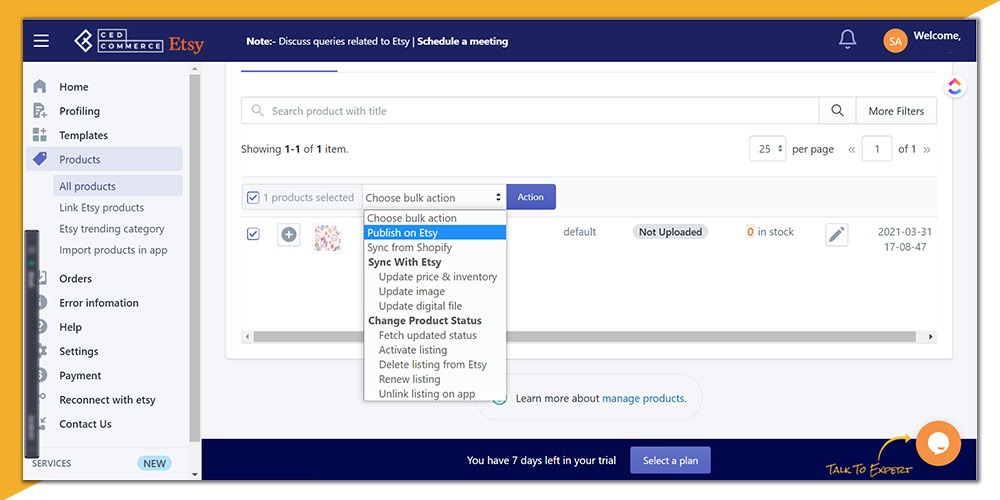
Task: Select Delete listing from Etsy option
Action: 435,365
